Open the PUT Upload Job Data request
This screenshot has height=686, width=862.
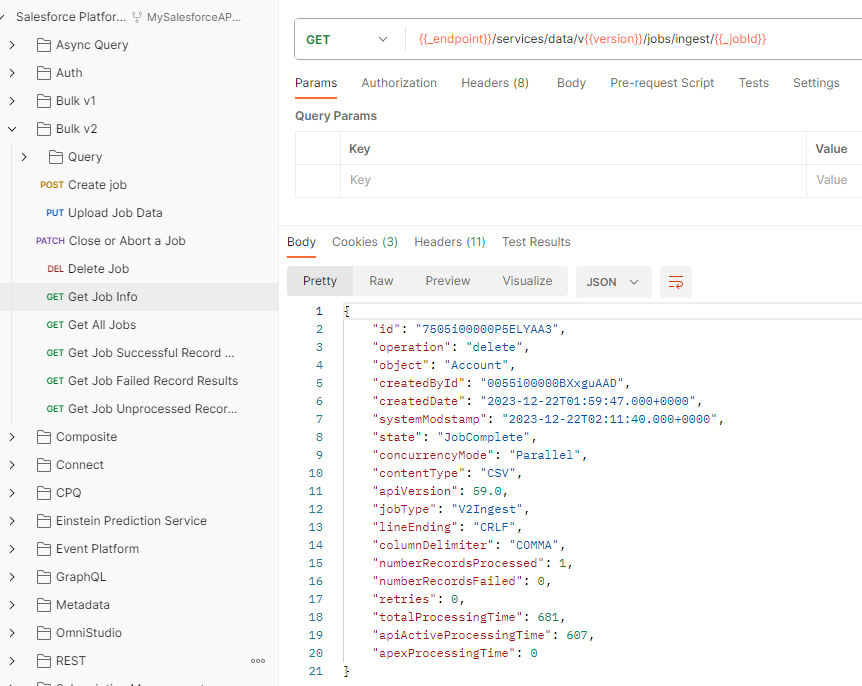[139, 213]
